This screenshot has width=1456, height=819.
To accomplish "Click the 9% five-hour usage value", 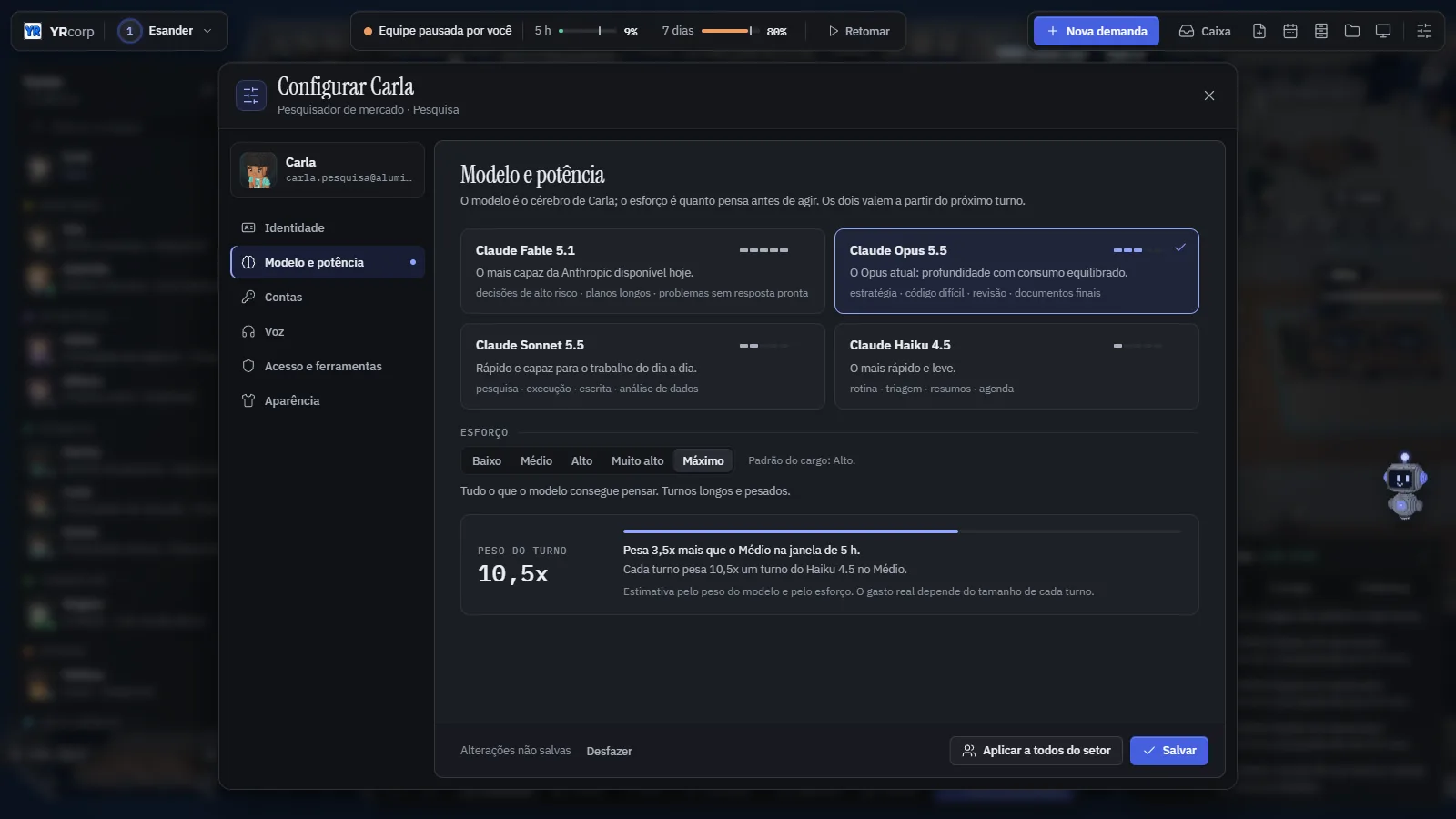I will (631, 32).
